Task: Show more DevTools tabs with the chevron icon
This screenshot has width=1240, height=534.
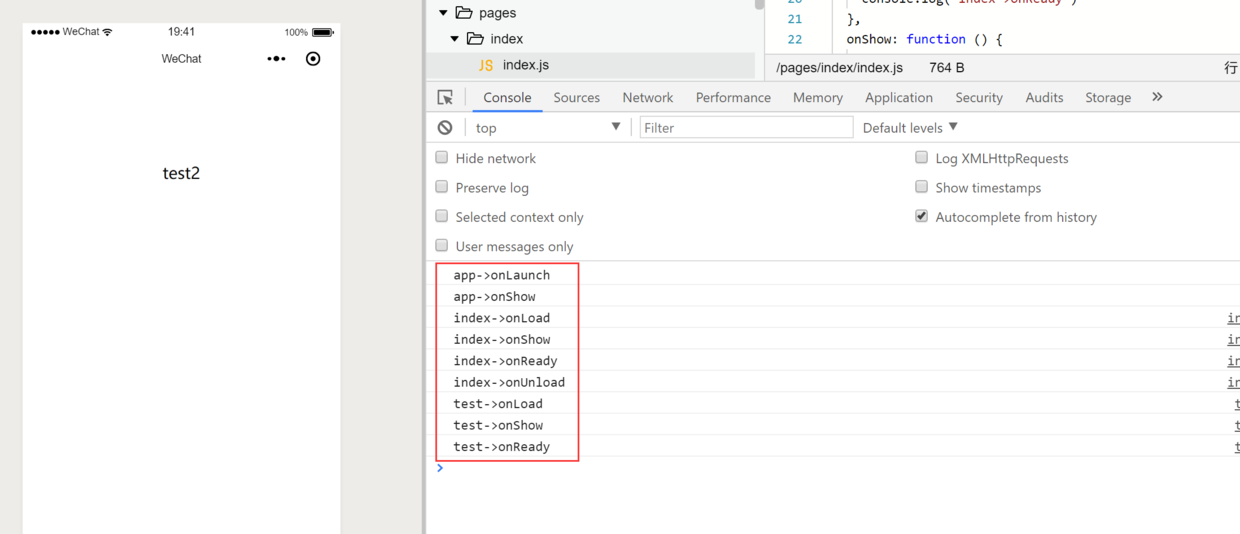Action: 1157,97
